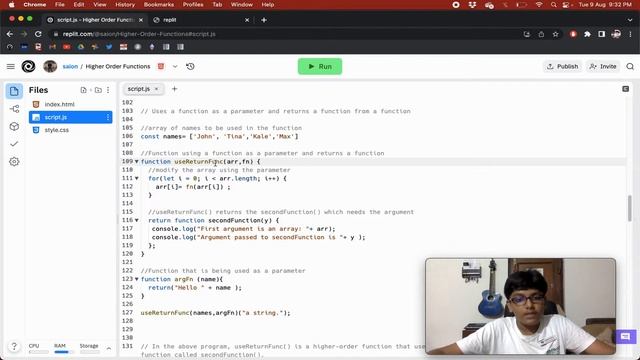Reload the page in Chrome
Image resolution: width=640 pixels, height=360 pixels.
point(38,34)
